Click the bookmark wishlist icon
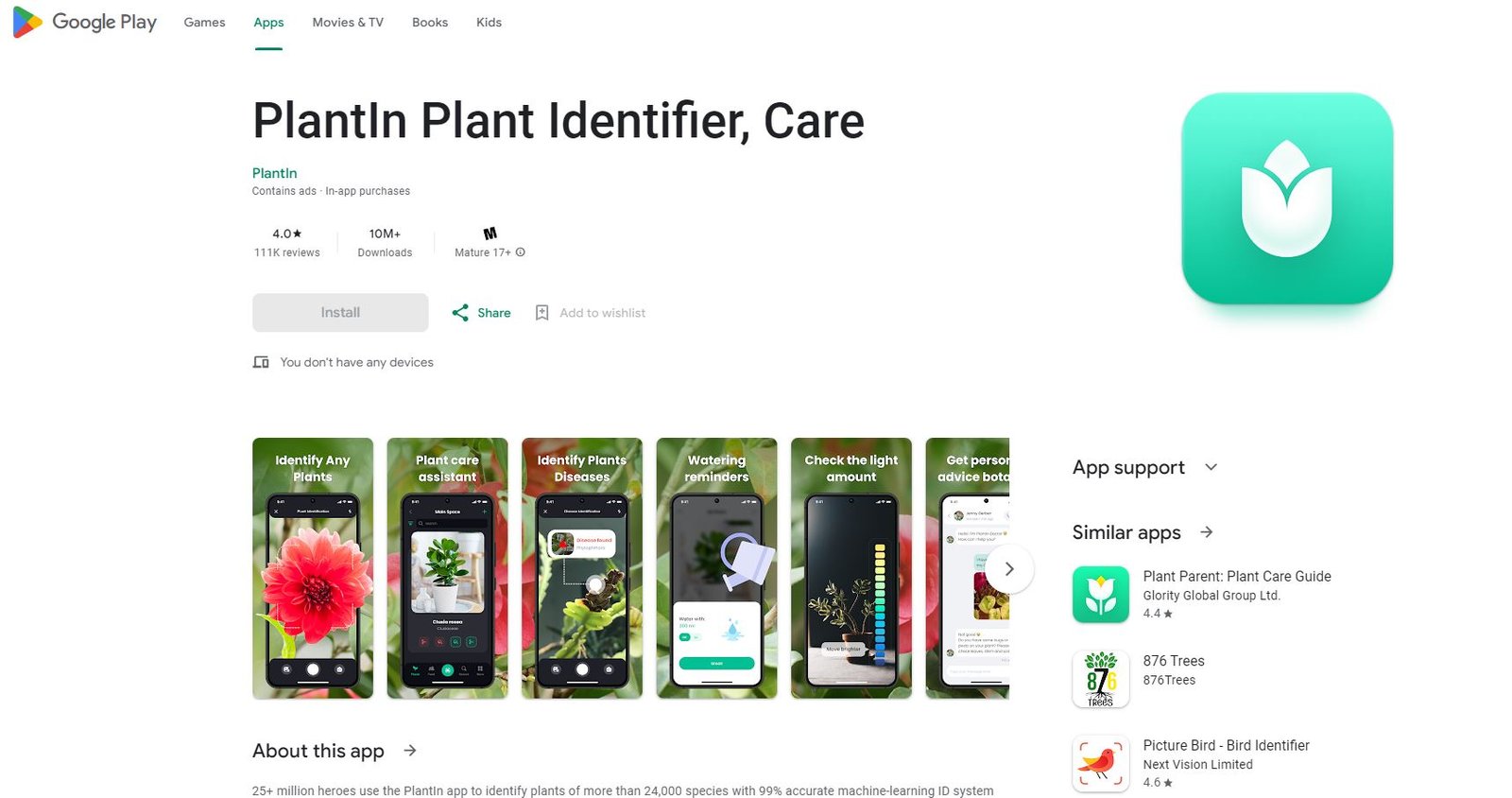The image size is (1512, 798). click(x=541, y=313)
